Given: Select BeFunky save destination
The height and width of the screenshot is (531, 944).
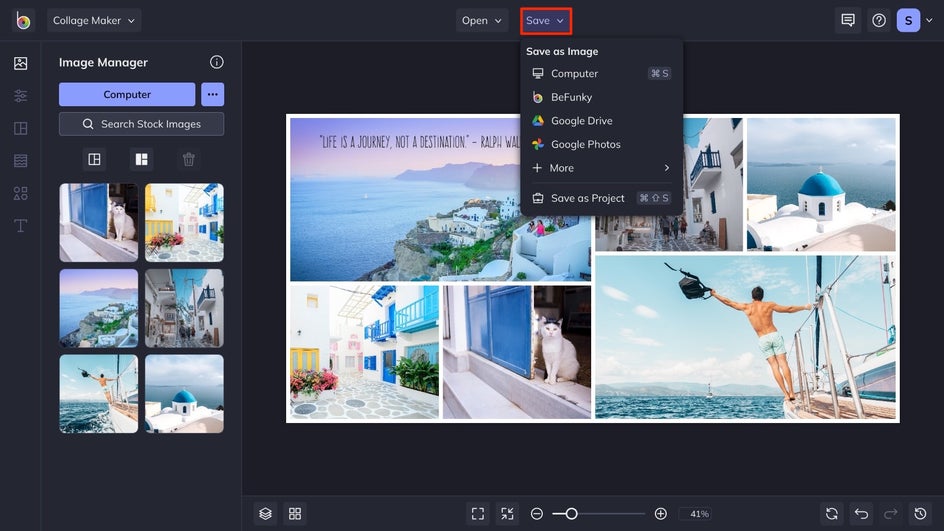Looking at the screenshot, I should pyautogui.click(x=601, y=97).
